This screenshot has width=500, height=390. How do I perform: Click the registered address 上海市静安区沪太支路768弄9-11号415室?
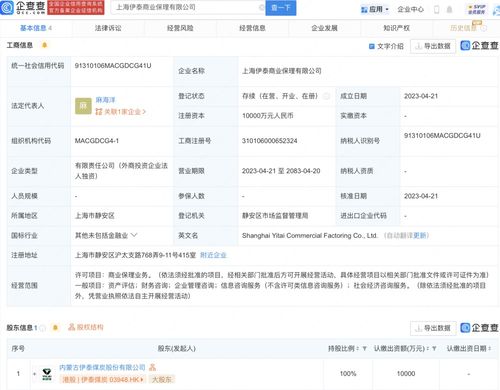pyautogui.click(x=135, y=255)
